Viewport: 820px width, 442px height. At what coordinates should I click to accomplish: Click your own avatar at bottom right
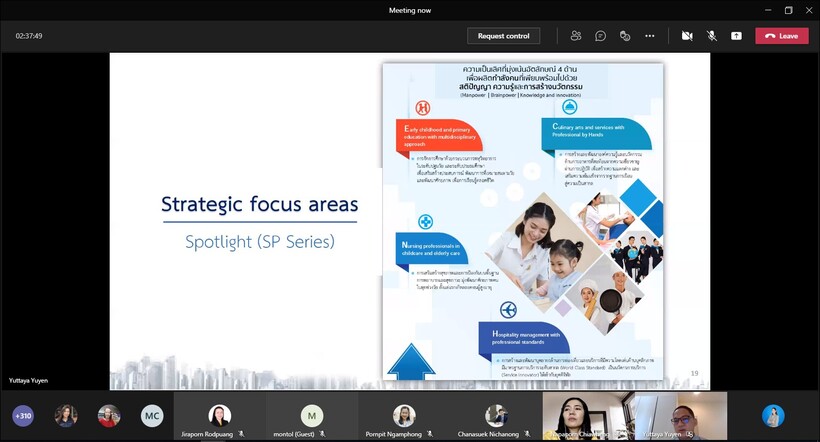(x=772, y=416)
